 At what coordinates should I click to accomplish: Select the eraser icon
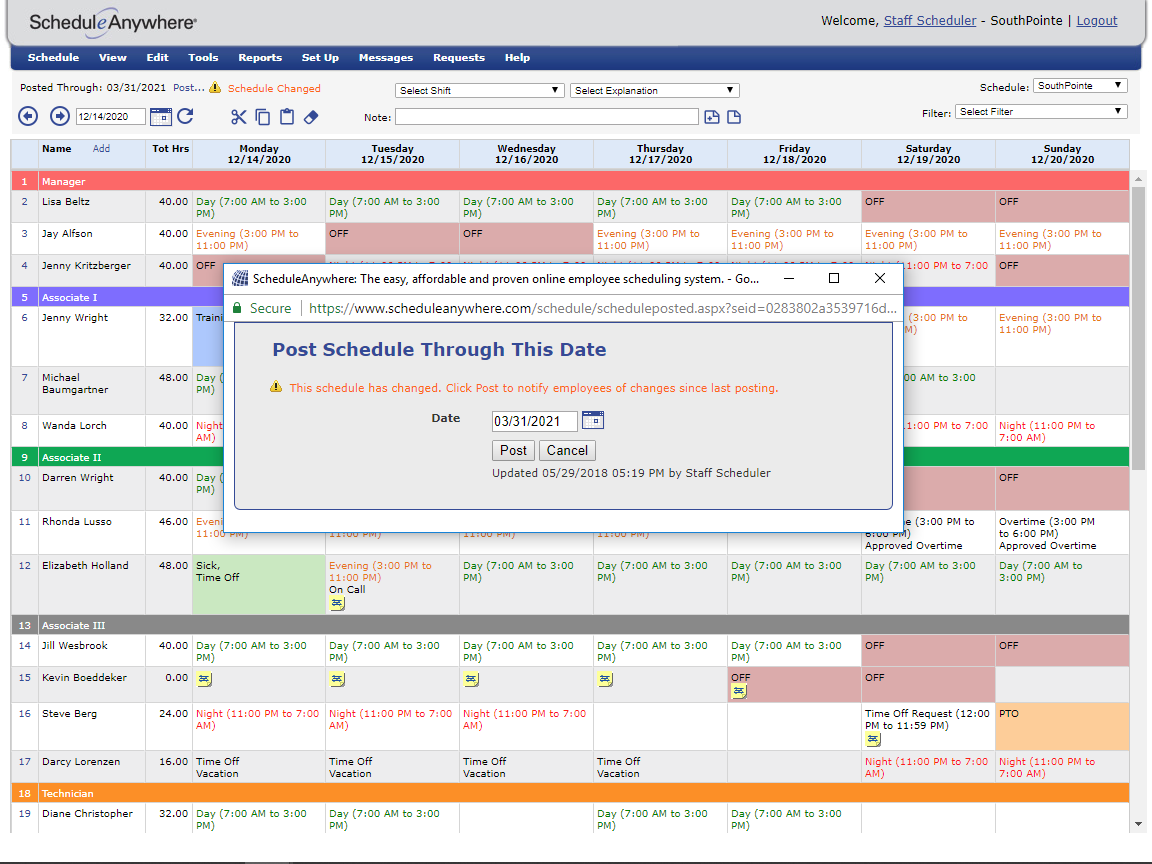pyautogui.click(x=311, y=117)
